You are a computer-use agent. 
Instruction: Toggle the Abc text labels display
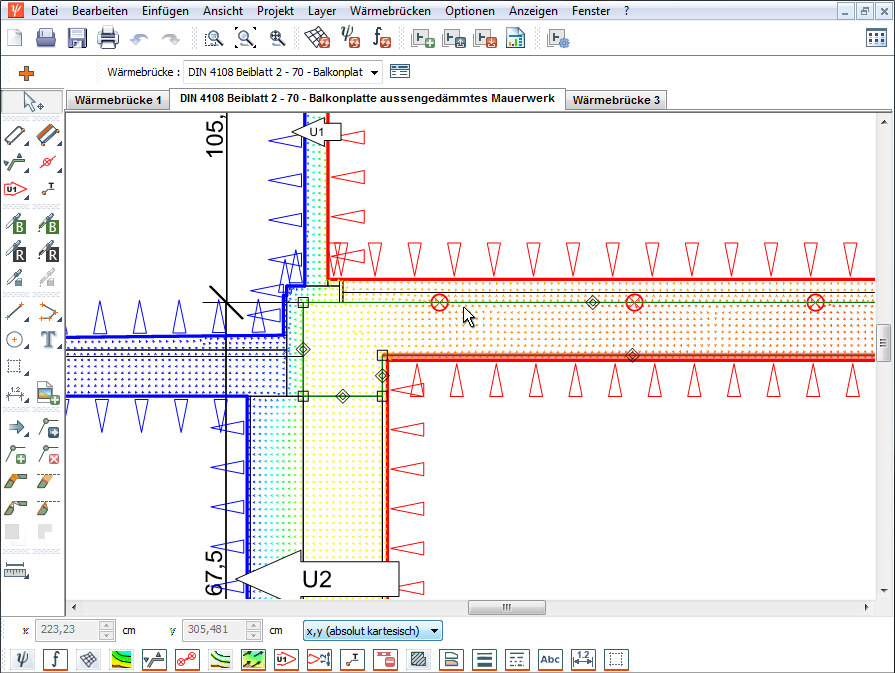point(550,659)
